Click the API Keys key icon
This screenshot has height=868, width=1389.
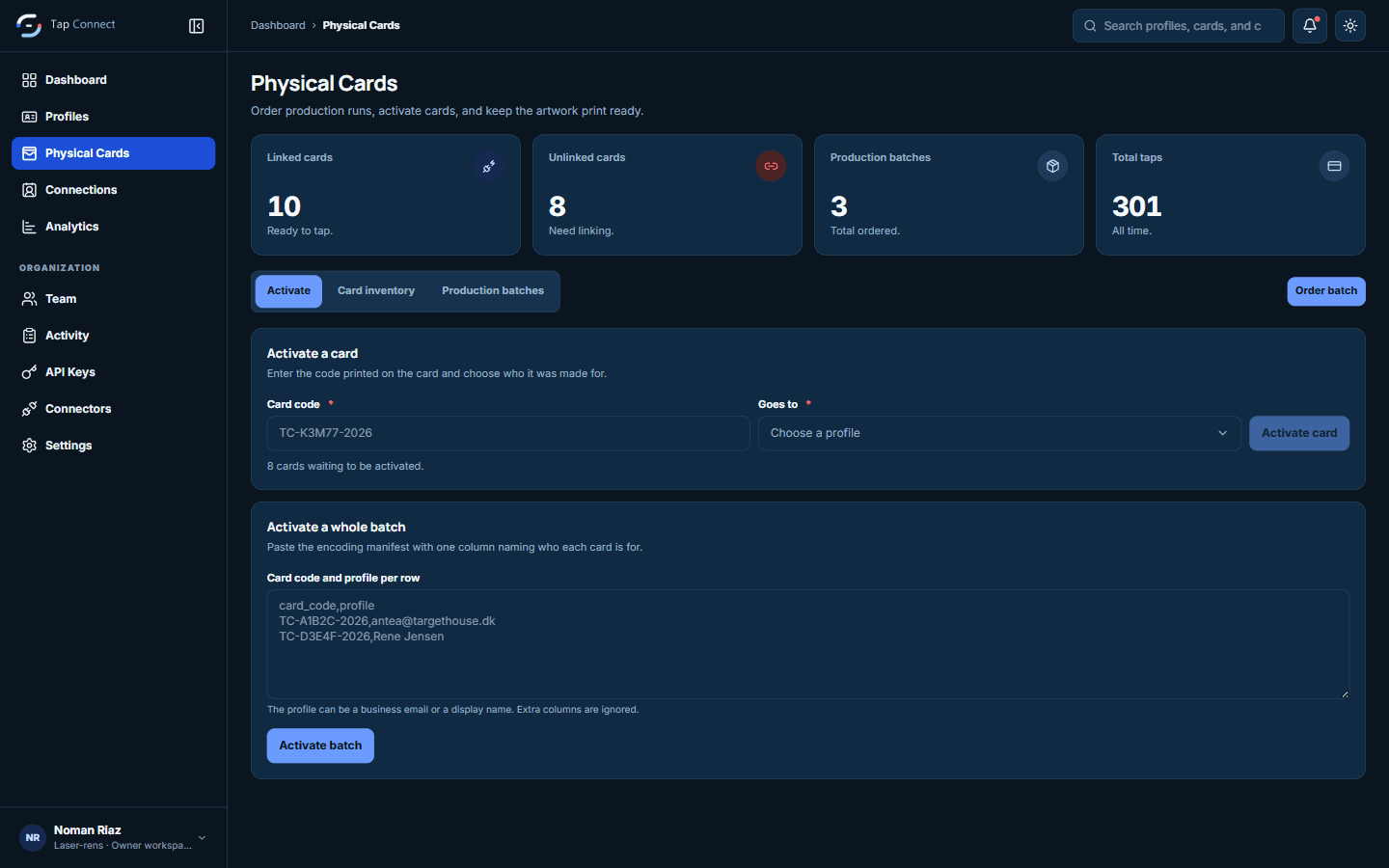30,372
